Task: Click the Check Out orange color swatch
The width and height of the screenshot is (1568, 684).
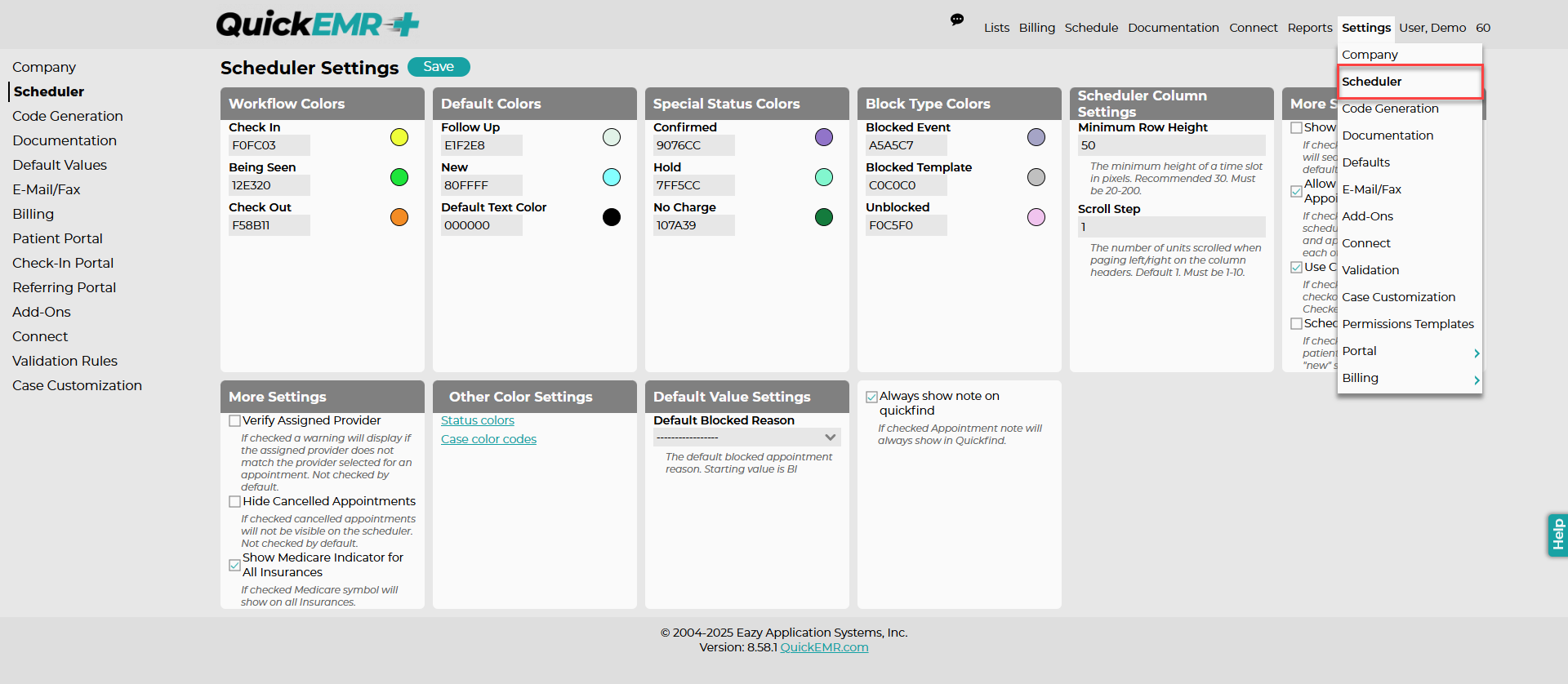Action: [399, 217]
